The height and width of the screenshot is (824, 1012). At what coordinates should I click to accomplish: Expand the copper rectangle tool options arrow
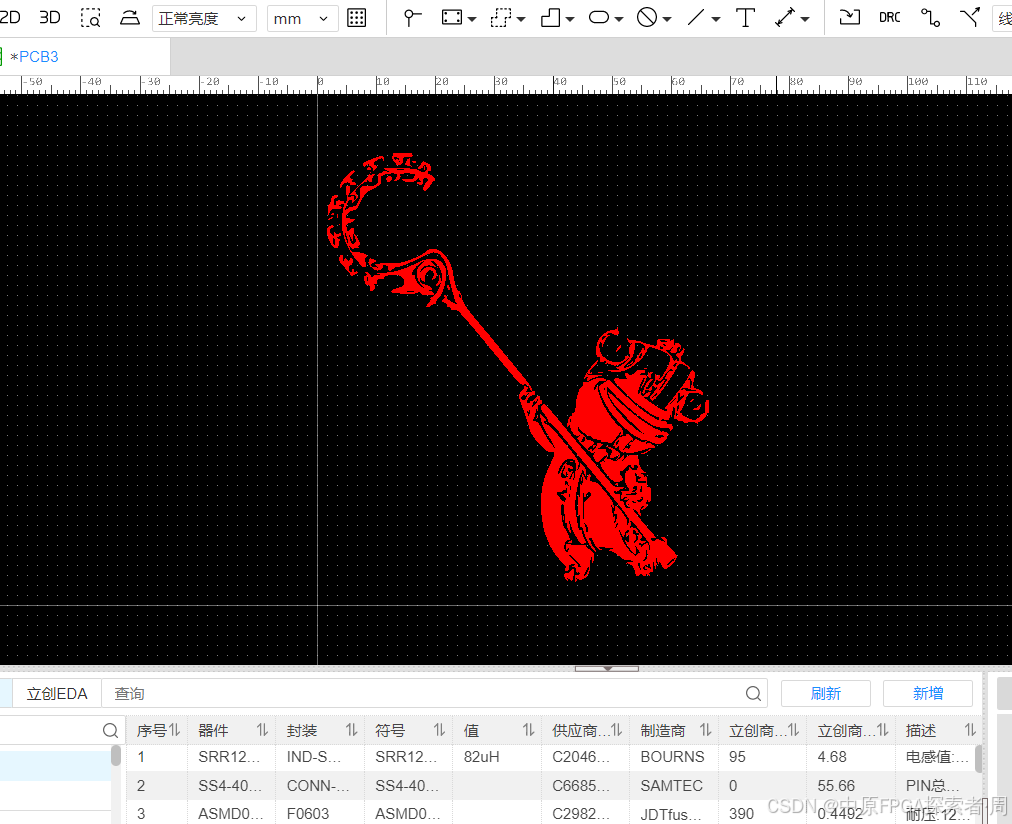pyautogui.click(x=472, y=19)
